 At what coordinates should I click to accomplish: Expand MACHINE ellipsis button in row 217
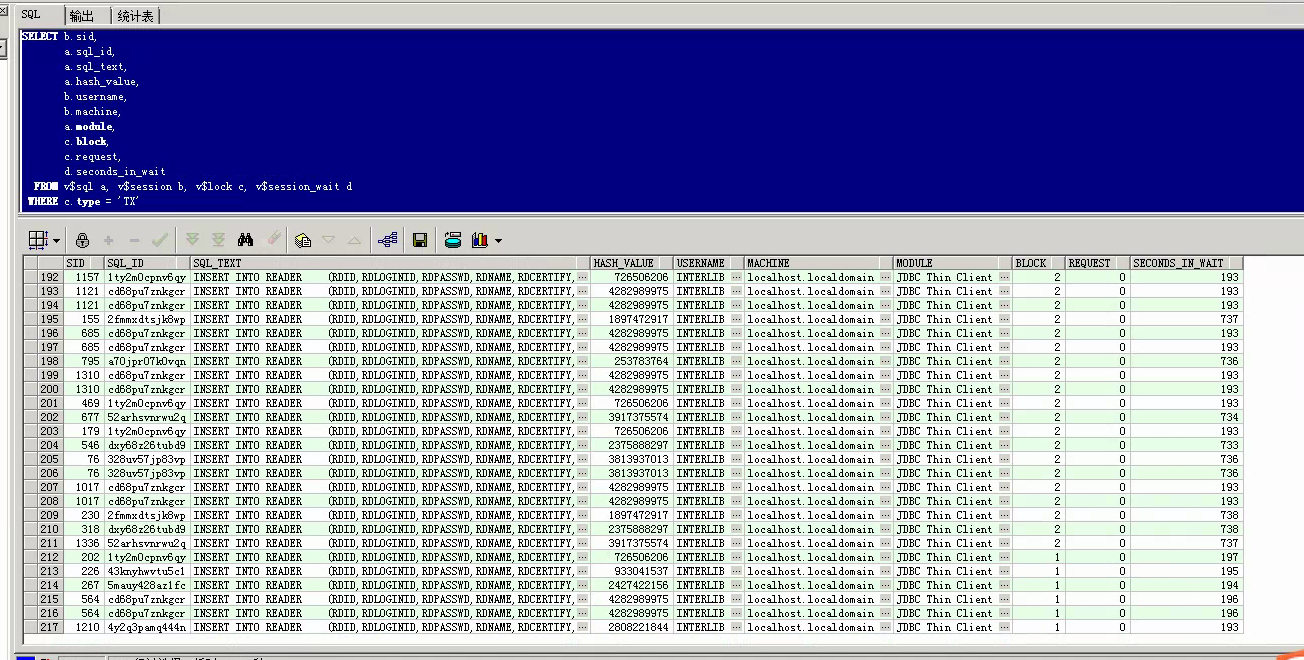coord(884,627)
